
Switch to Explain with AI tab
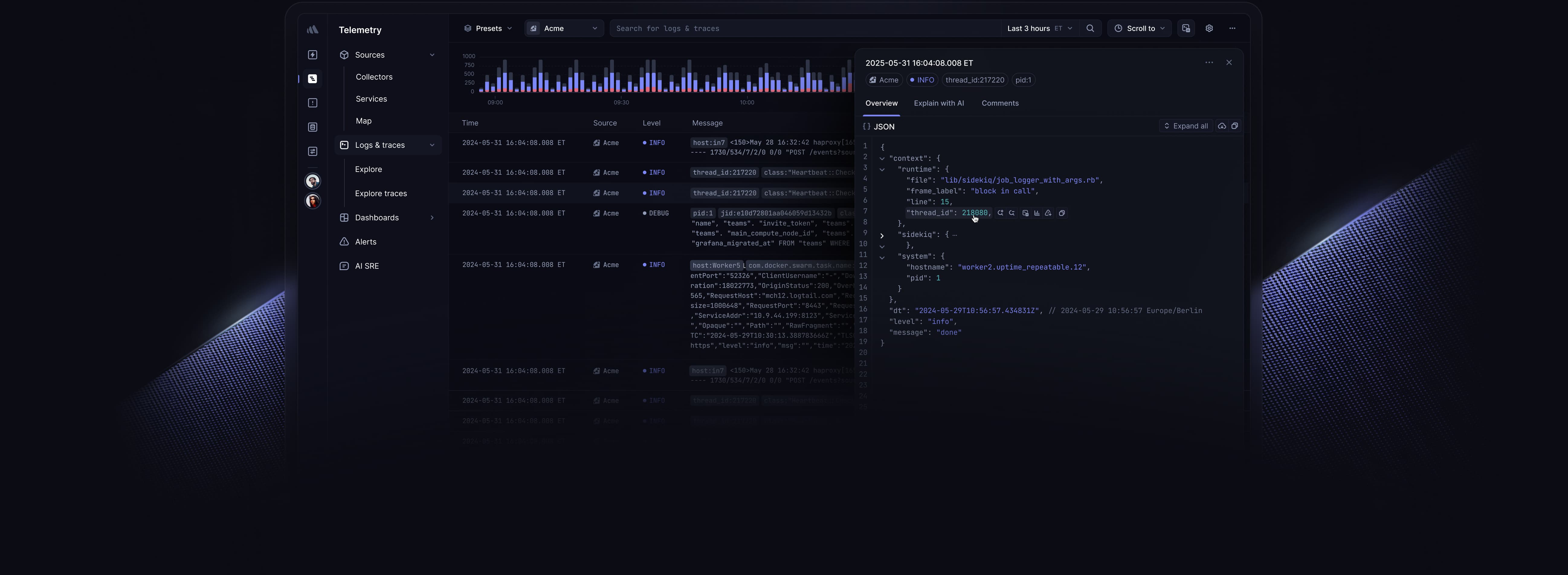pyautogui.click(x=939, y=103)
